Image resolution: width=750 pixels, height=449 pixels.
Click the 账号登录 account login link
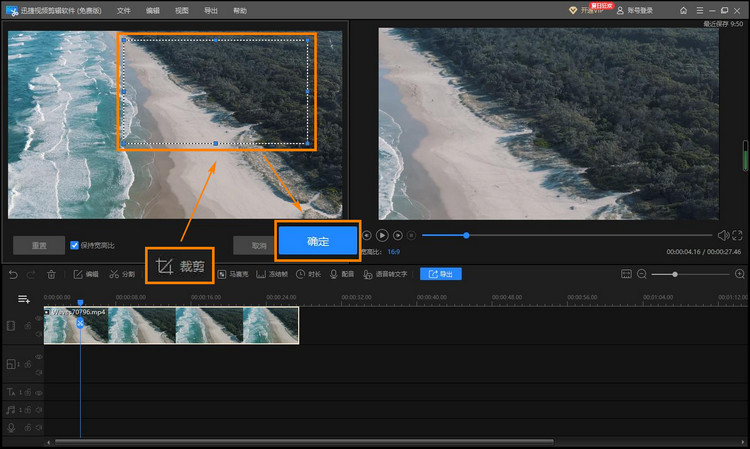point(635,11)
